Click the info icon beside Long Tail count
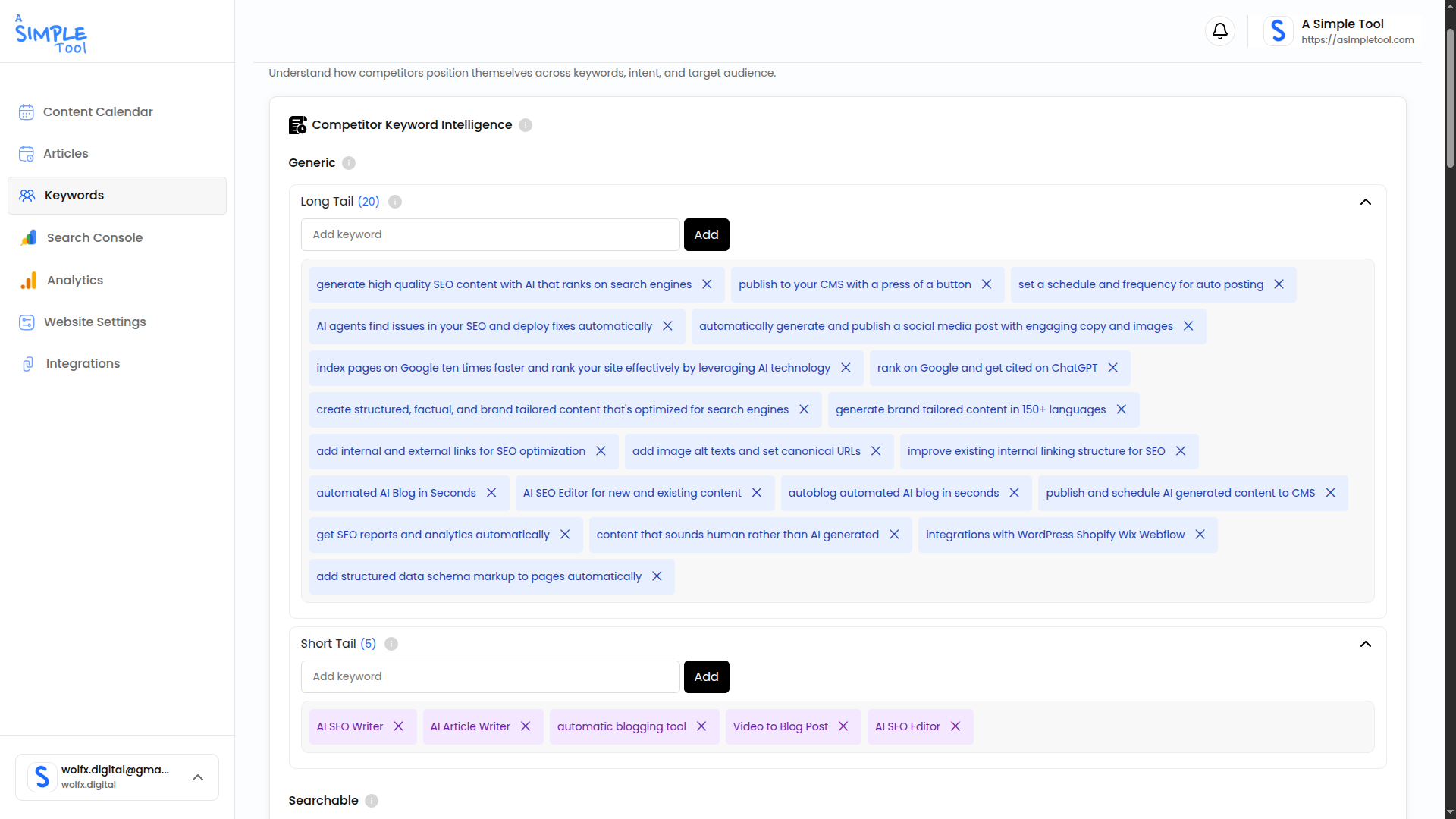Screen dimensions: 1456x819 pyautogui.click(x=394, y=202)
